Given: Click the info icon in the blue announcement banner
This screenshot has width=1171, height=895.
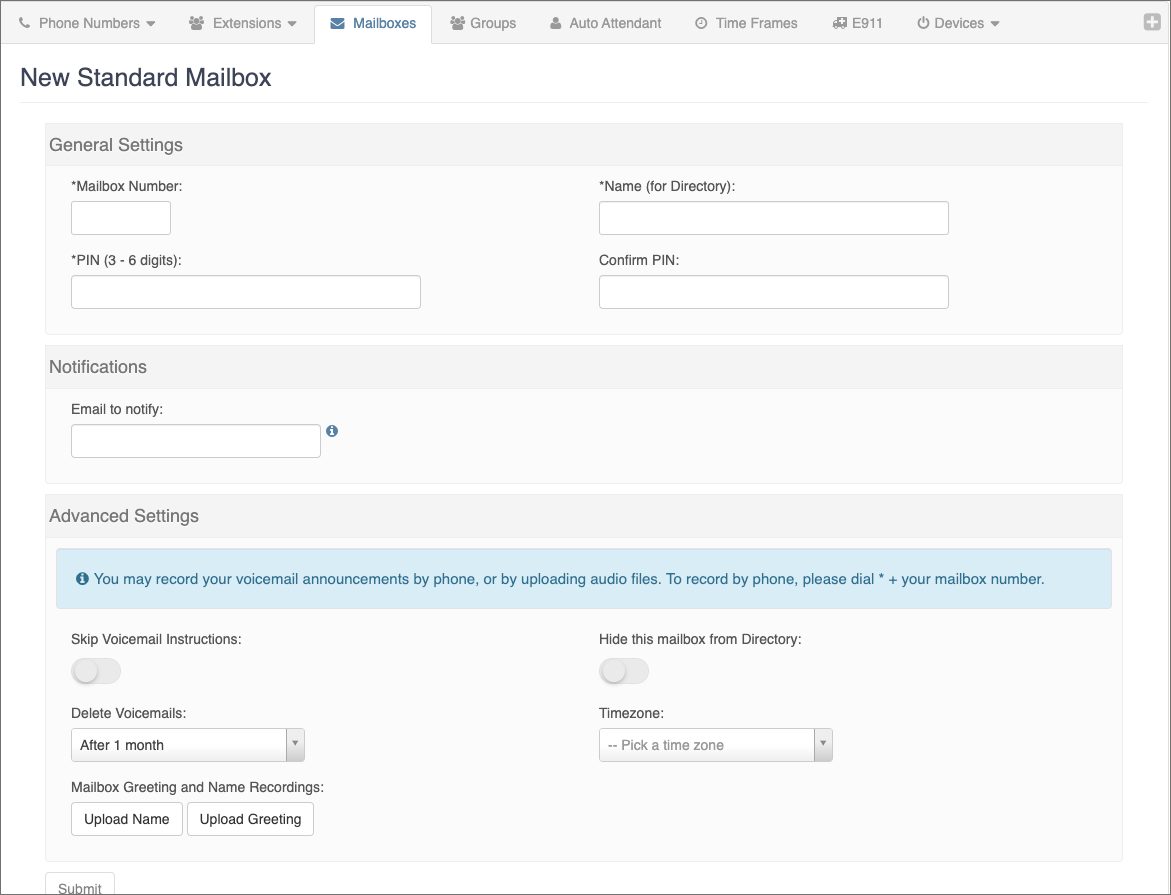Looking at the screenshot, I should click(82, 579).
